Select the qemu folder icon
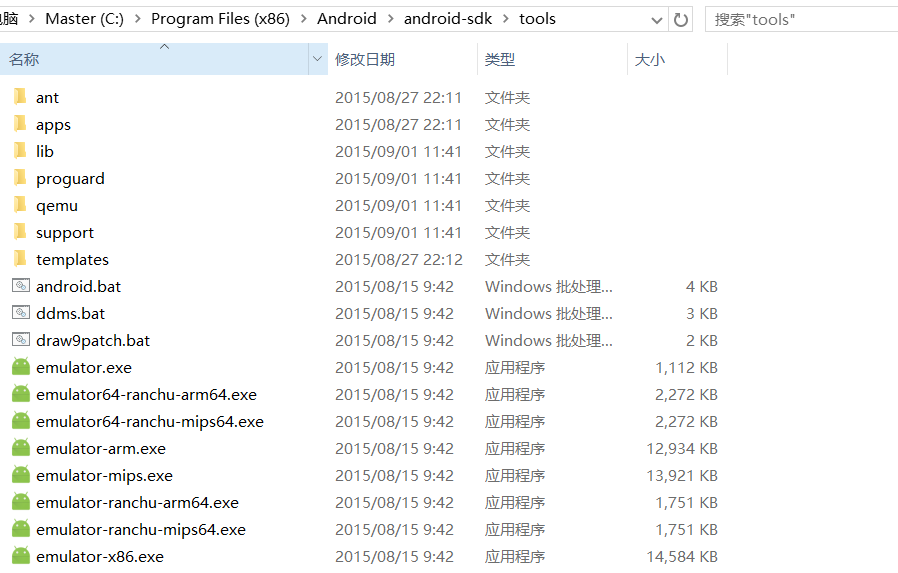 coord(20,205)
